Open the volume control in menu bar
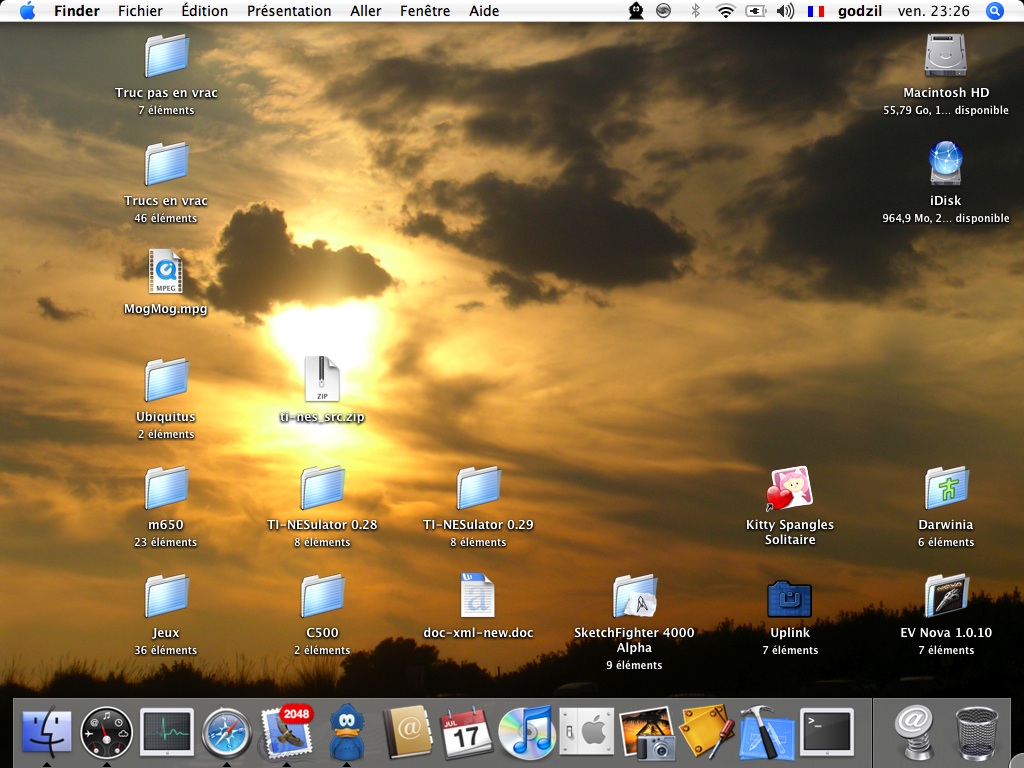Screen dimensions: 1024x768 [785, 11]
